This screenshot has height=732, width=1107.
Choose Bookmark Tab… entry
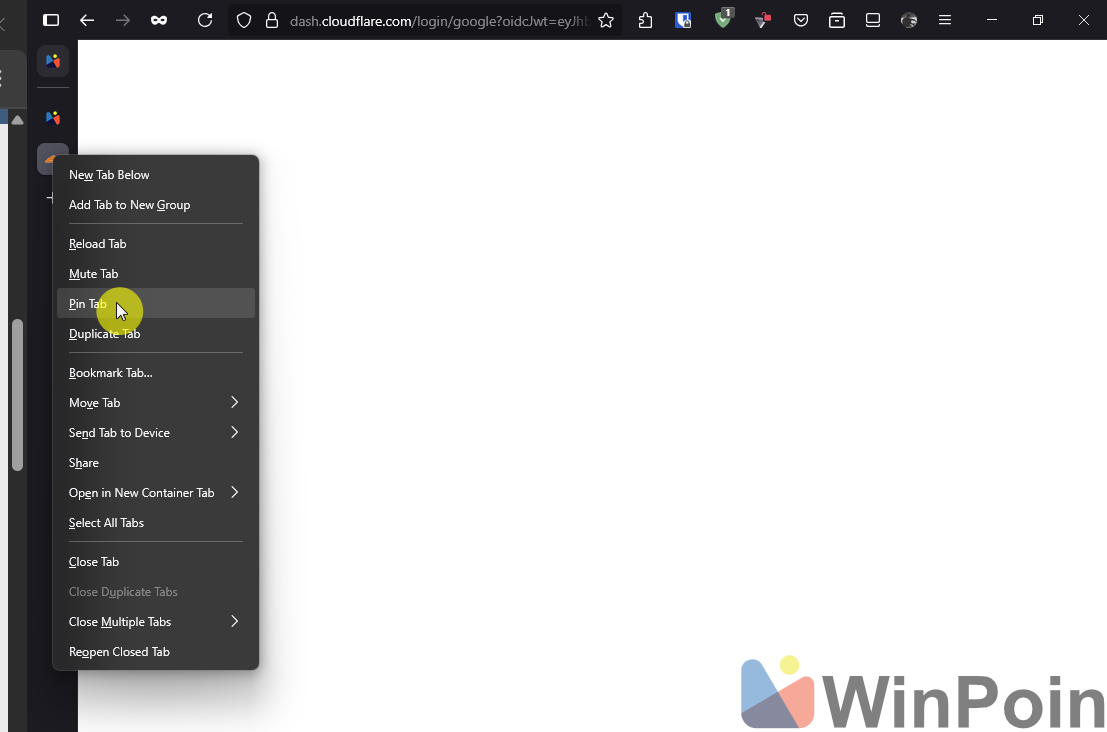[x=156, y=373]
